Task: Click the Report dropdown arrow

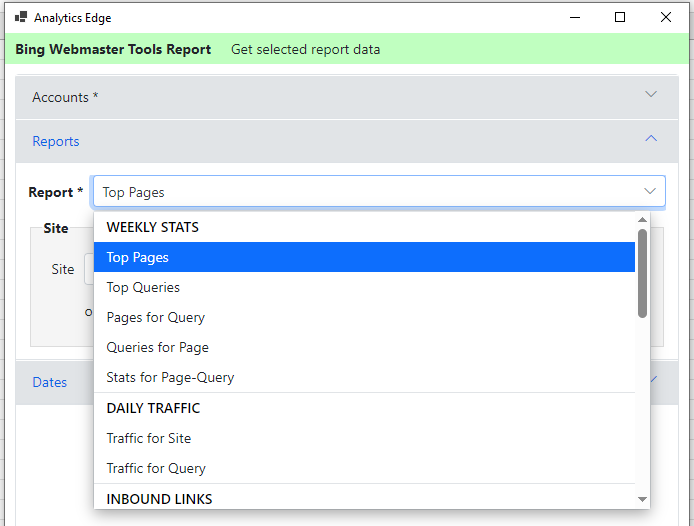Action: (649, 191)
